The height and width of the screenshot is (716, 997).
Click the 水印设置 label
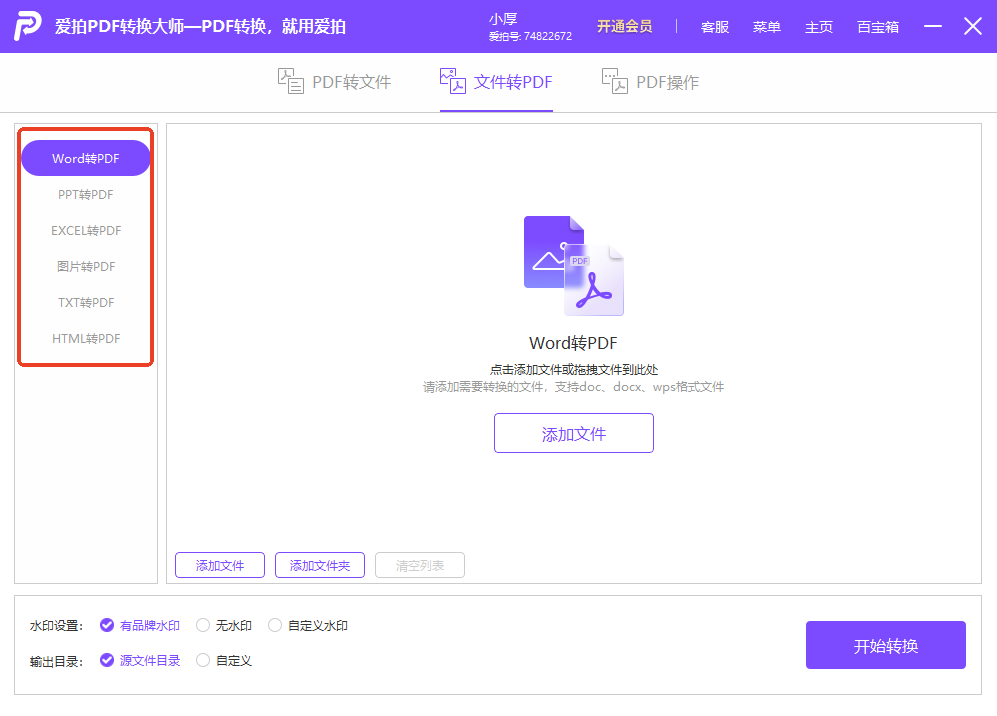(x=57, y=626)
